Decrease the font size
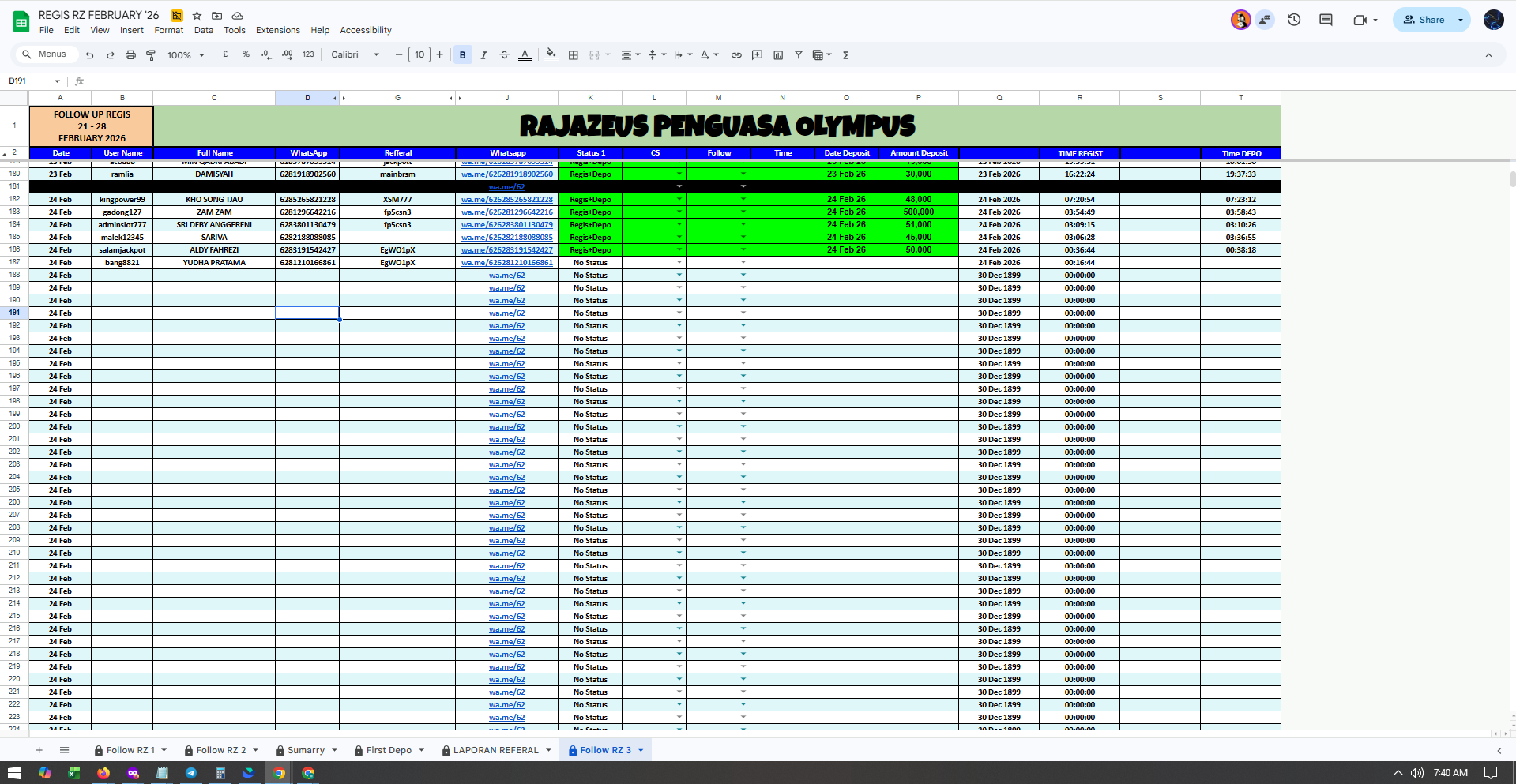1516x784 pixels. 399,54
